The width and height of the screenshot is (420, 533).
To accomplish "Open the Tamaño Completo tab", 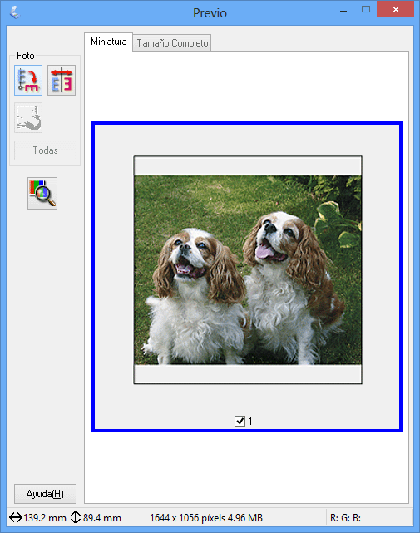I will pos(172,43).
